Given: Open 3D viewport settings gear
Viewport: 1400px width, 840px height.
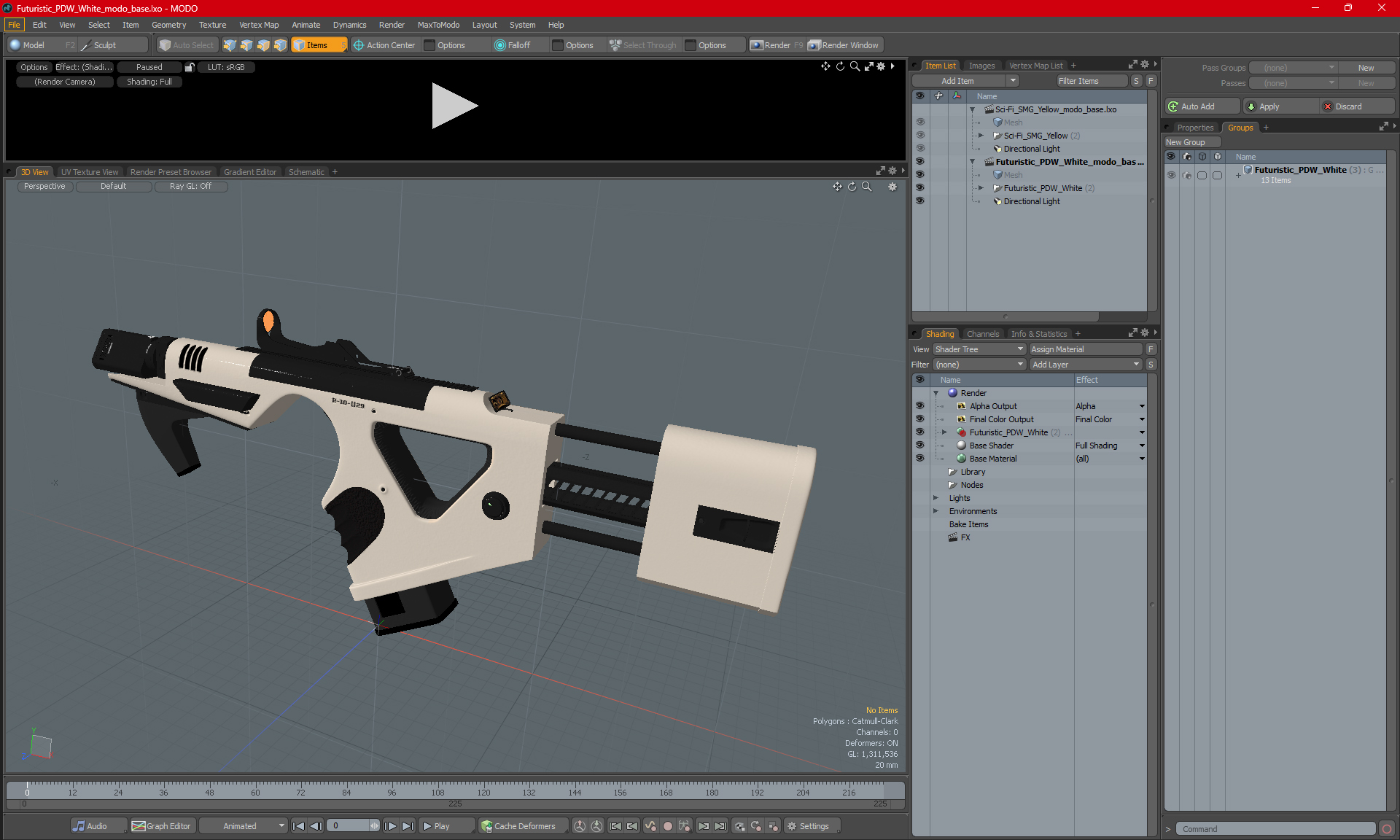Looking at the screenshot, I should [x=892, y=187].
